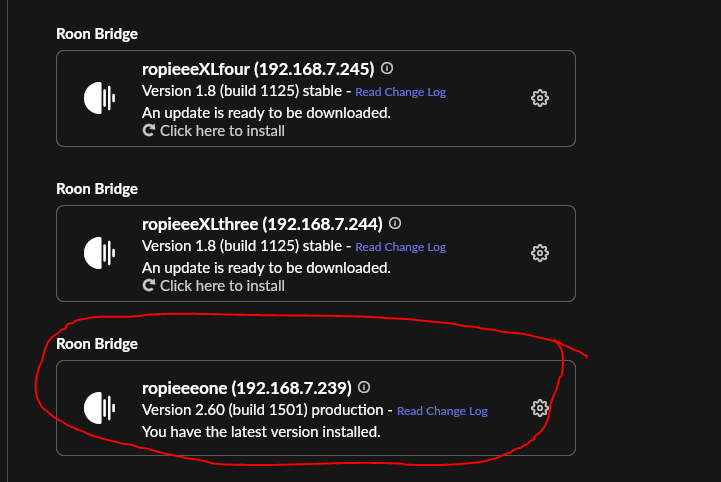Viewport: 721px width, 482px height.
Task: Click the Roon Bridge logo for ropieeeXLthree
Action: click(99, 253)
